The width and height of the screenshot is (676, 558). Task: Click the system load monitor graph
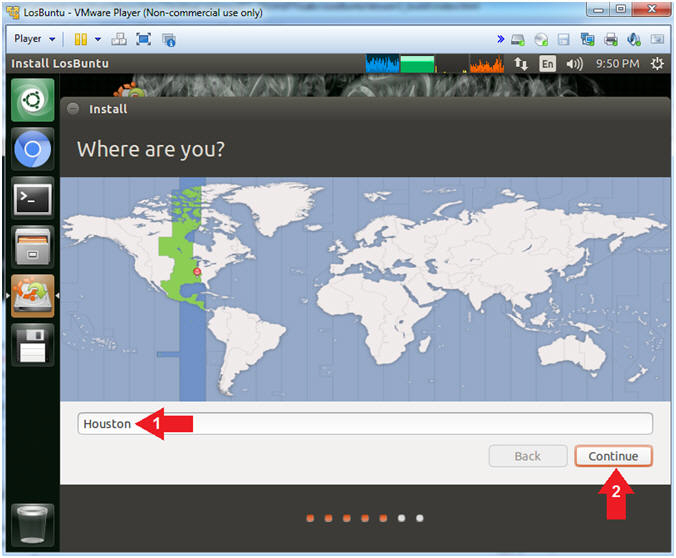point(435,64)
